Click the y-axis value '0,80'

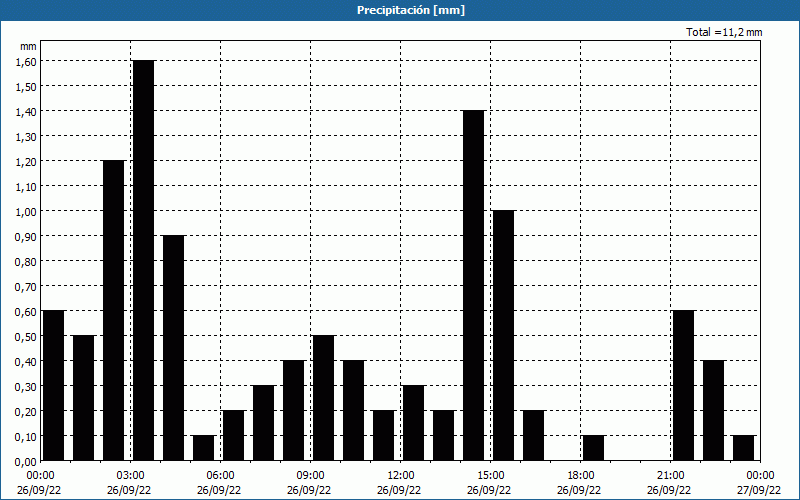26,261
